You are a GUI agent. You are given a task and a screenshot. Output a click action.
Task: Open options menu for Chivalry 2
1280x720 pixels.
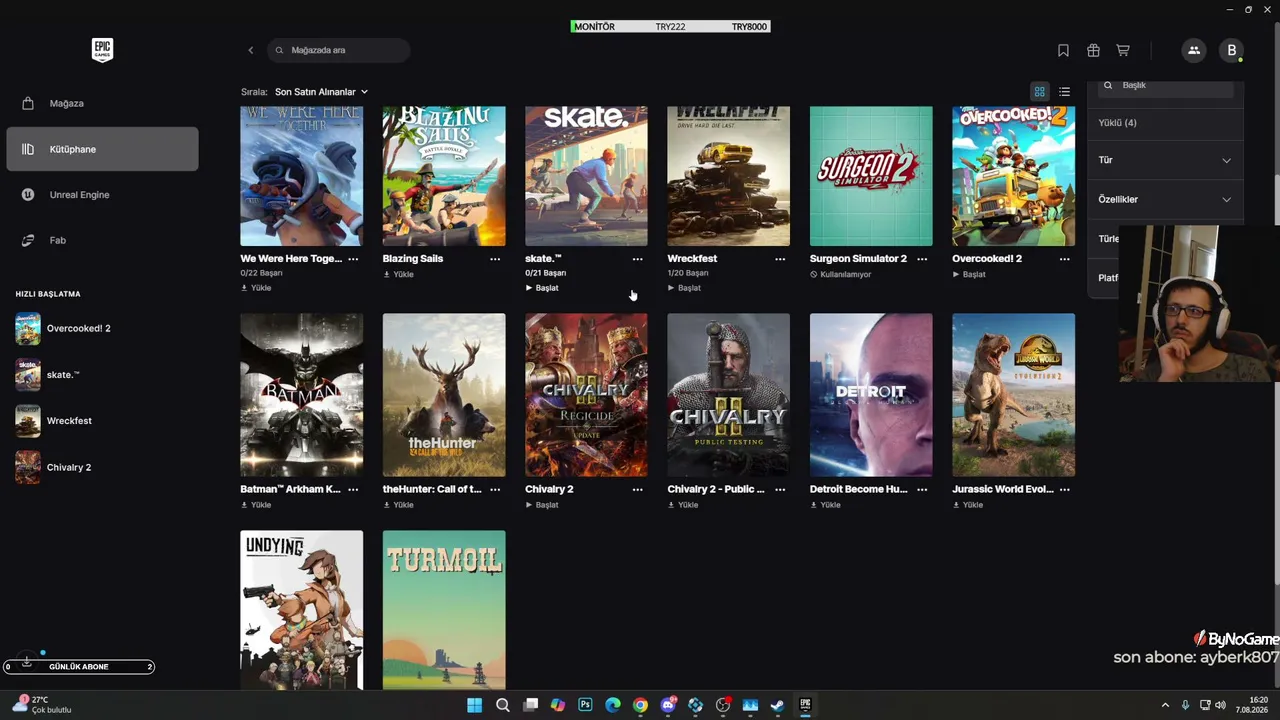(638, 490)
